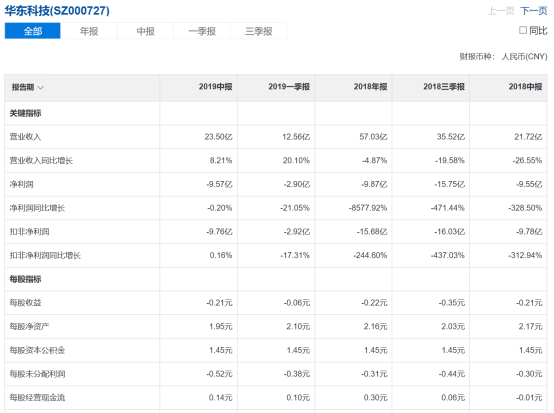The image size is (554, 413).
Task: Click the 2018年报 column header
Action: [371, 87]
